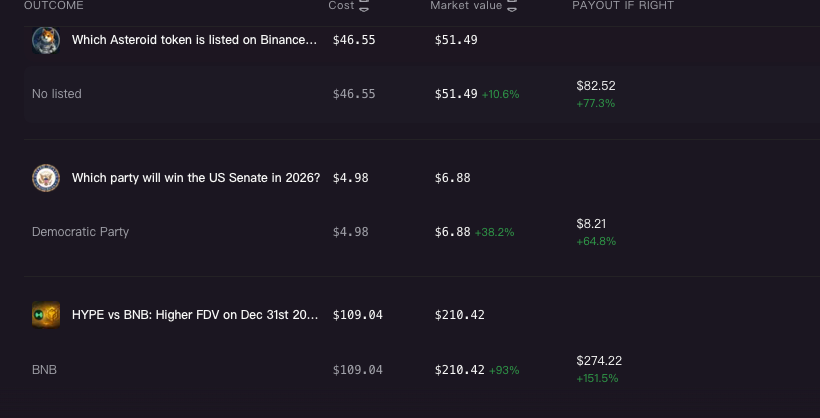Sort by the Cost column header
The height and width of the screenshot is (418, 820).
point(341,6)
